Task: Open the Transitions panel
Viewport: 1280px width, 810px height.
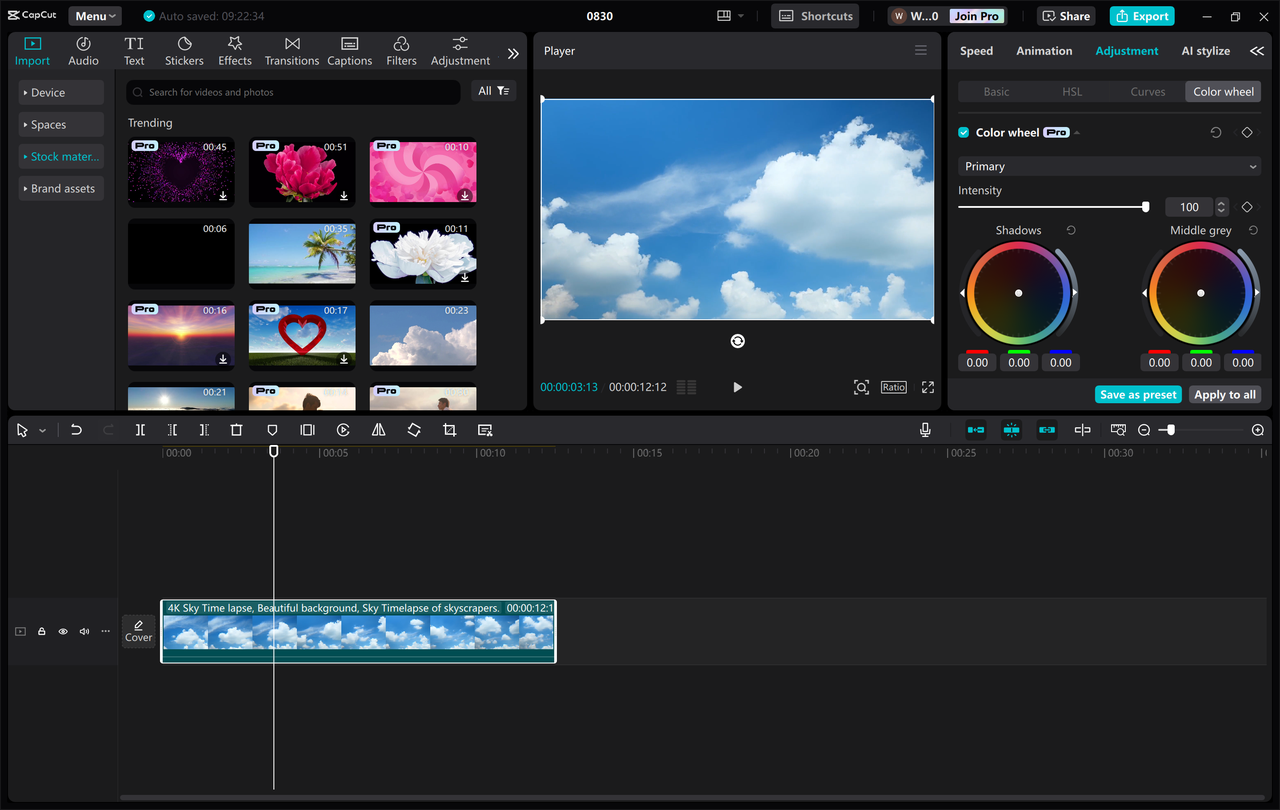Action: click(291, 50)
